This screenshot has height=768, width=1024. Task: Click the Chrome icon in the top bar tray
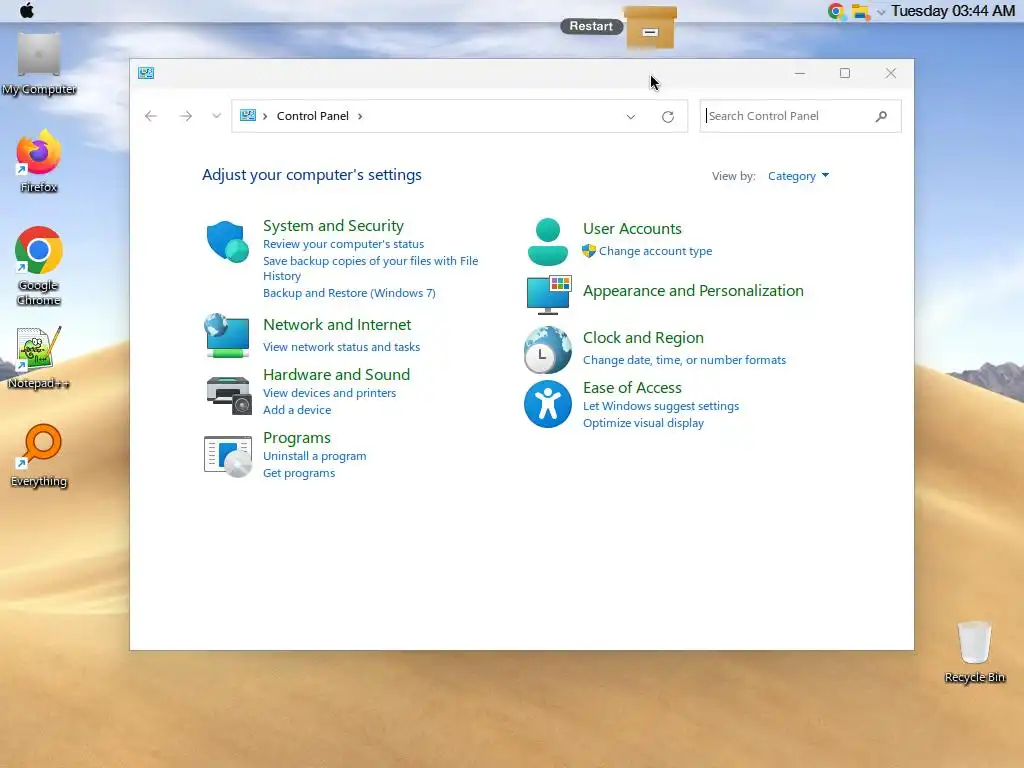[x=835, y=11]
